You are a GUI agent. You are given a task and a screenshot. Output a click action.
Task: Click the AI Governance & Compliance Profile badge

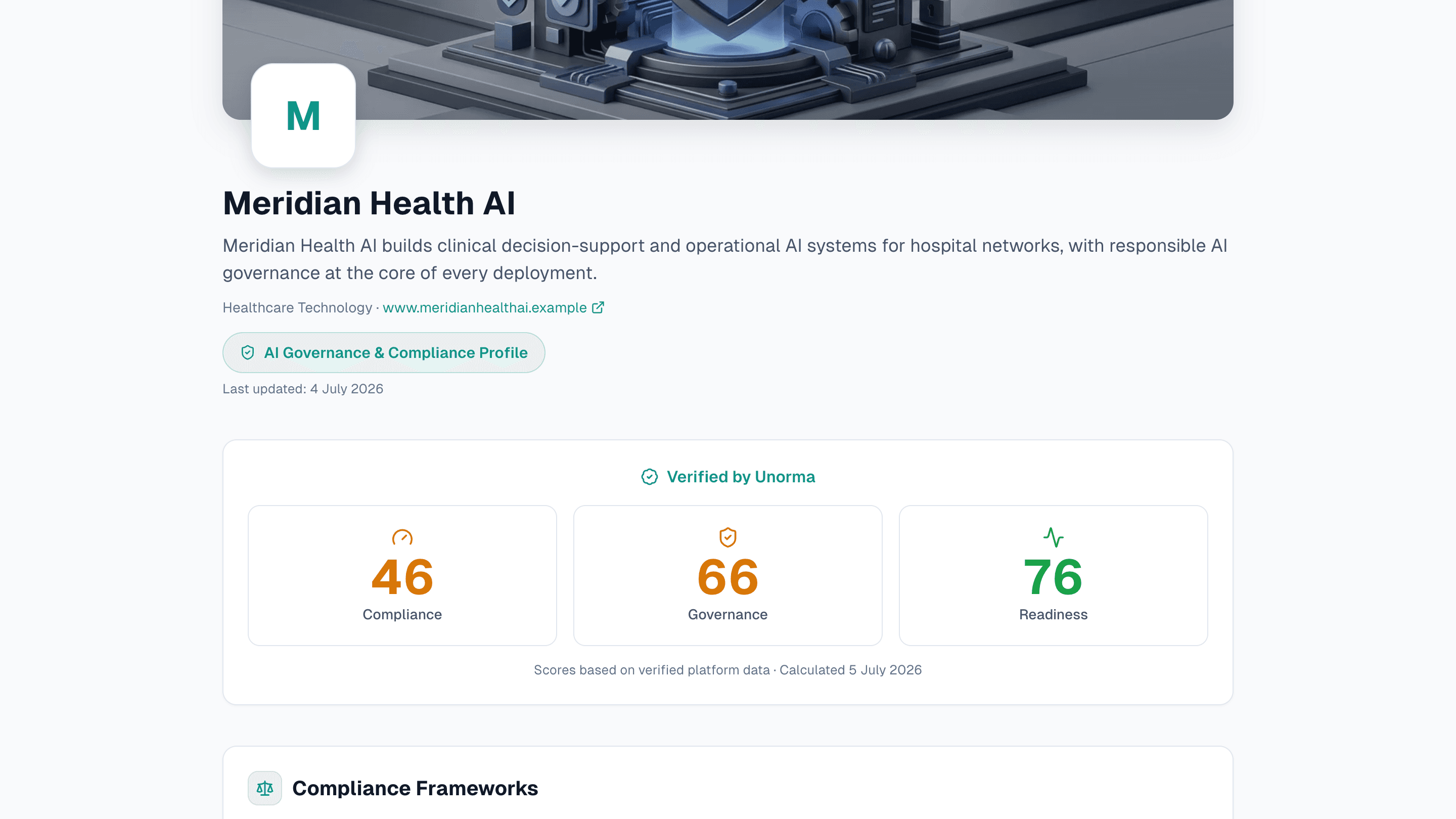point(384,353)
